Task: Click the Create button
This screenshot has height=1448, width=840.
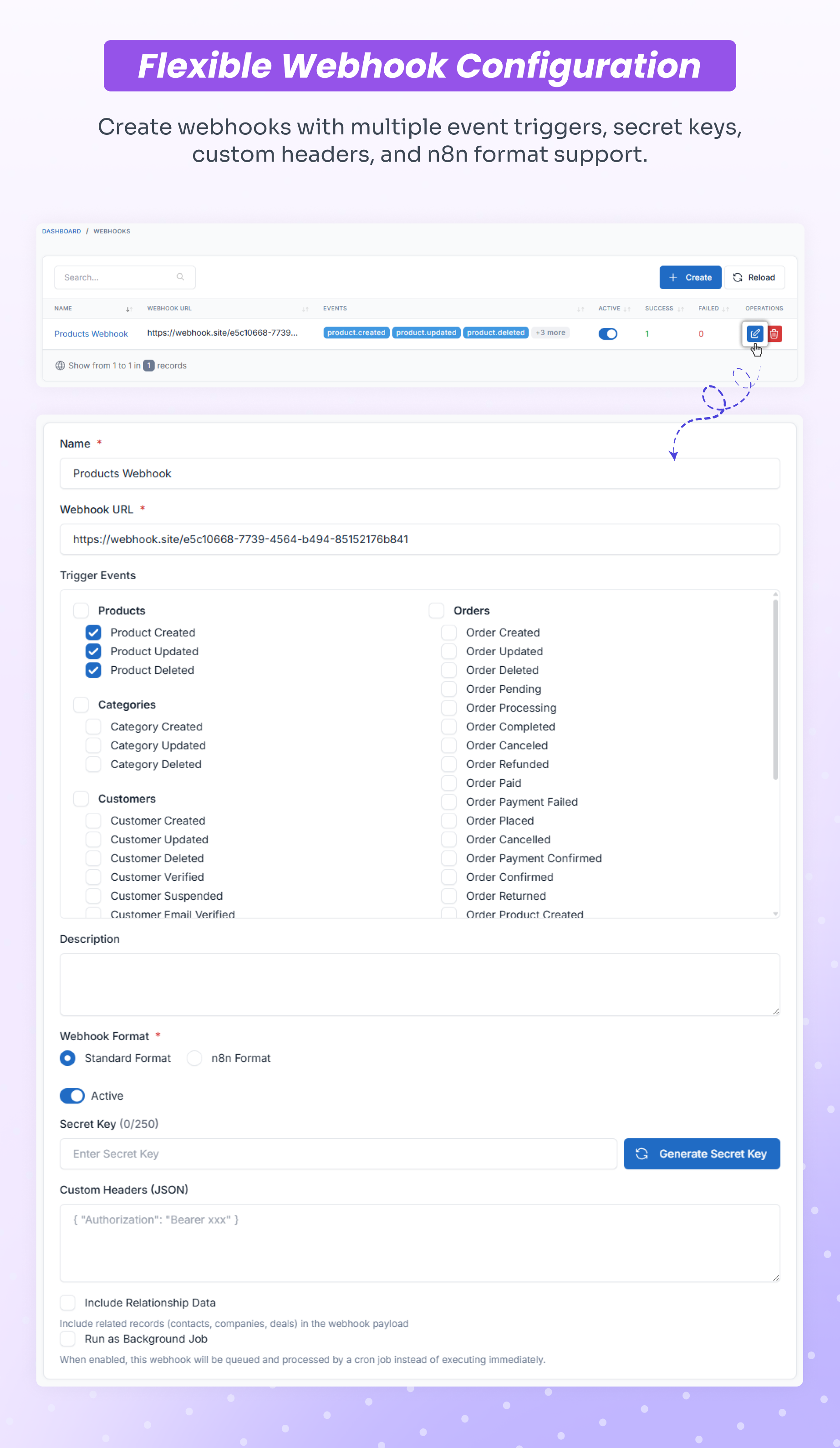Action: coord(690,278)
